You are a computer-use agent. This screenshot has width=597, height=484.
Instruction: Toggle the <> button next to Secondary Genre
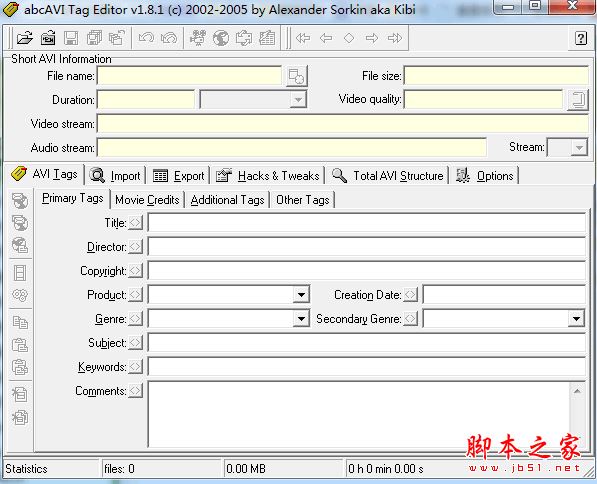click(x=410, y=318)
